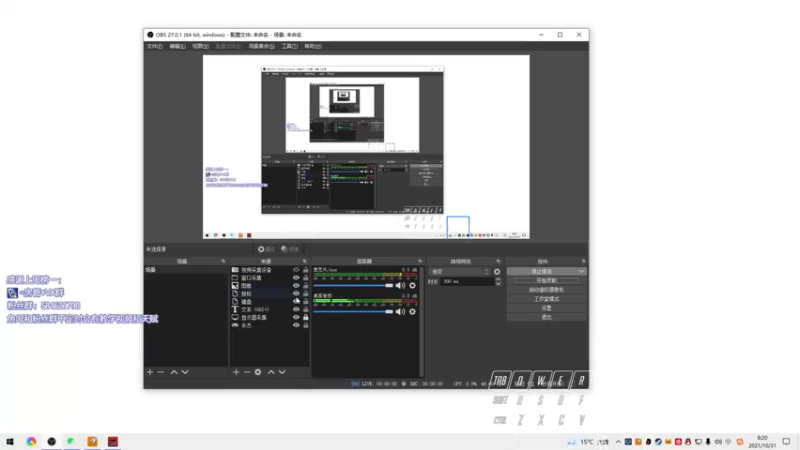Open the 桌面音频 mixer gear settings
The image size is (800, 450).
pyautogui.click(x=413, y=311)
